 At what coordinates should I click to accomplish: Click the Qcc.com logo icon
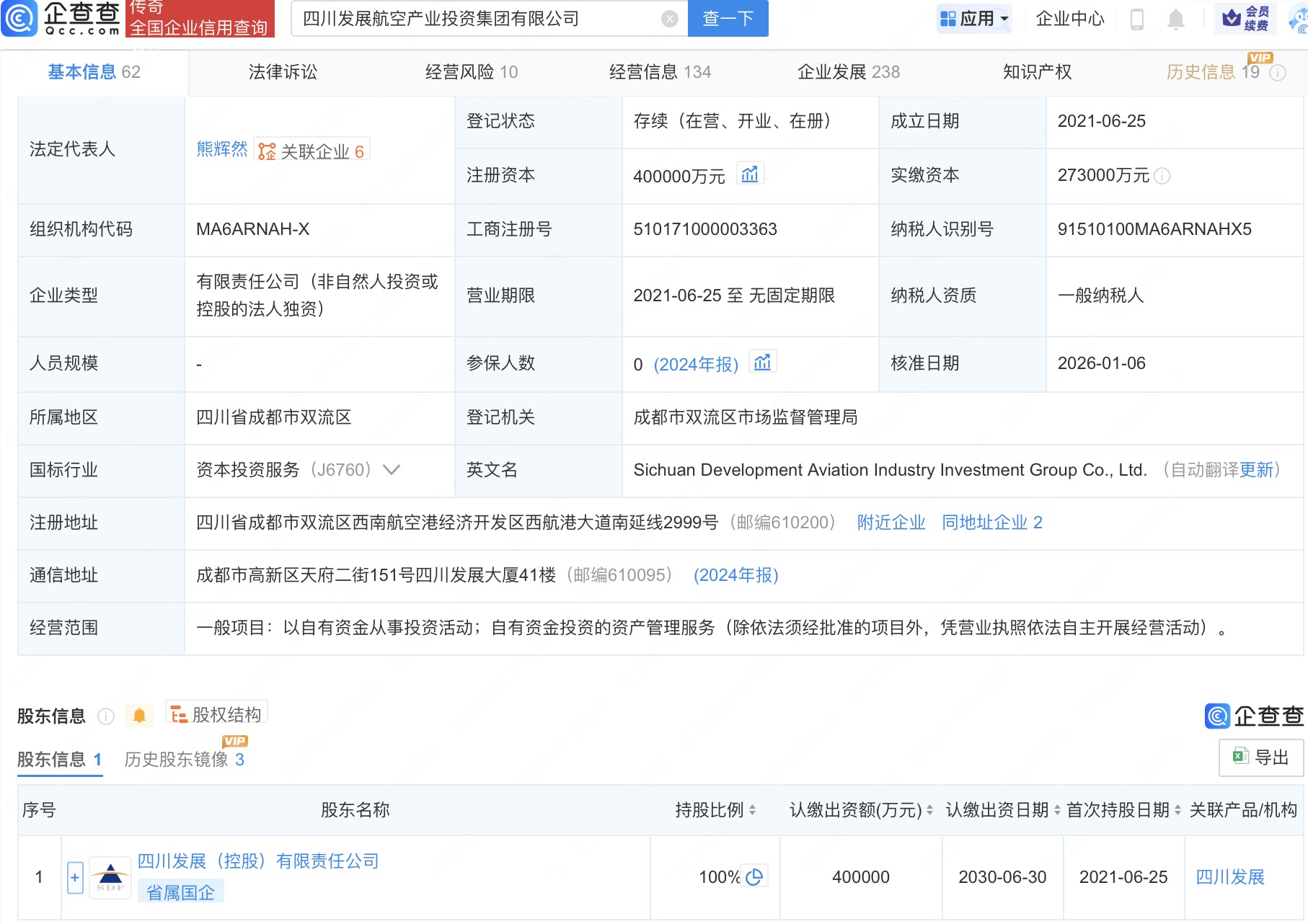pyautogui.click(x=19, y=19)
